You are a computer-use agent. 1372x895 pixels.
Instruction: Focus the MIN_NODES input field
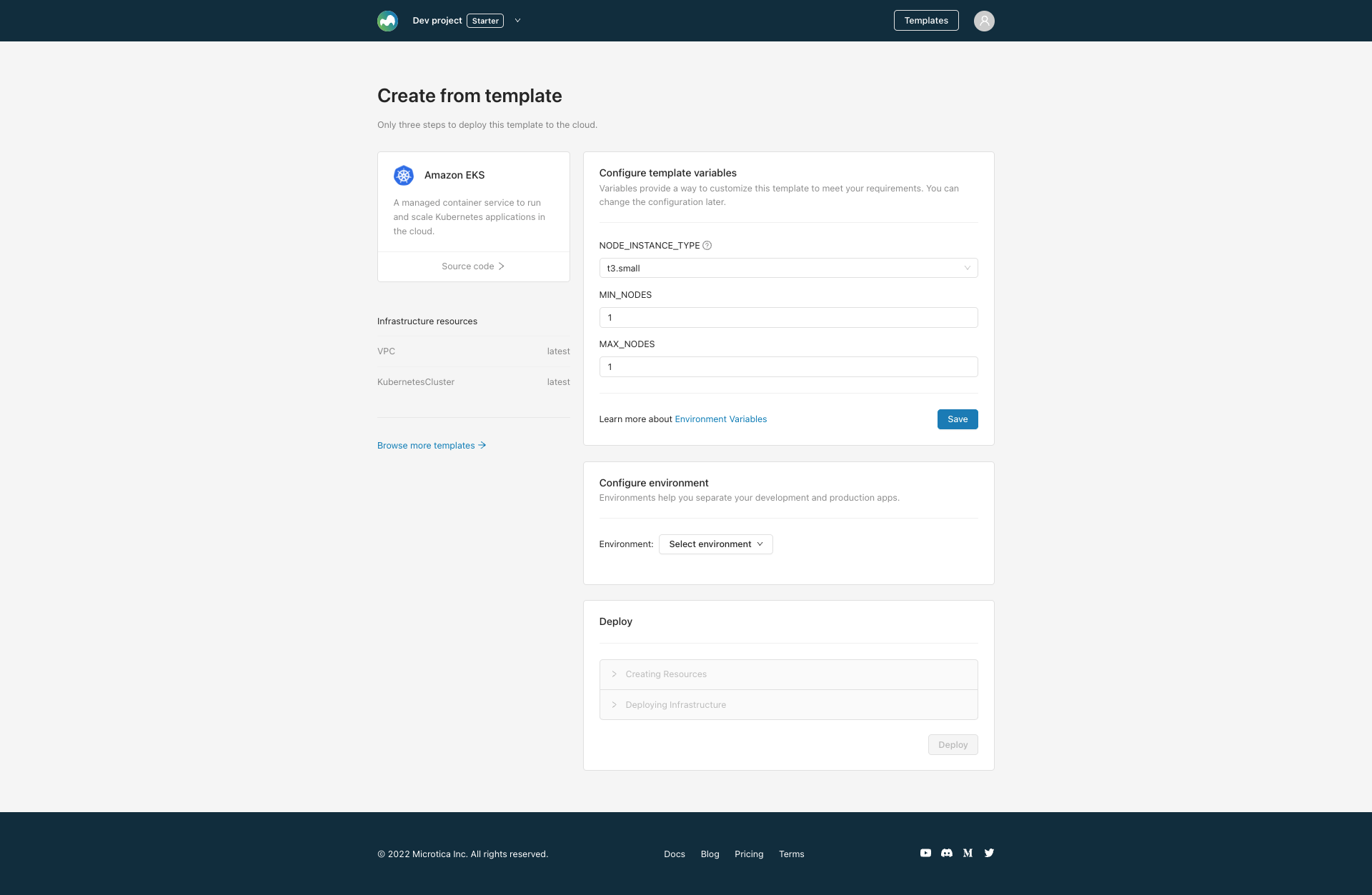[x=788, y=318]
